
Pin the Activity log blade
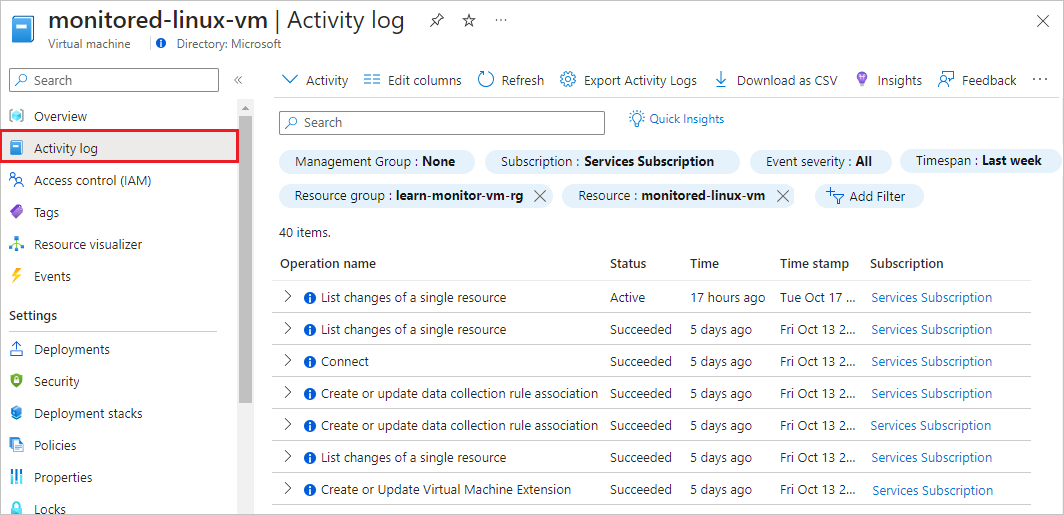point(436,21)
